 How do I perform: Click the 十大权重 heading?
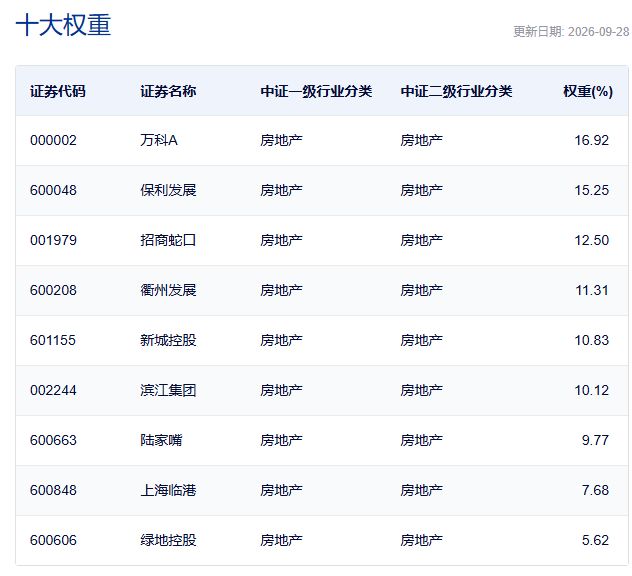[63, 25]
